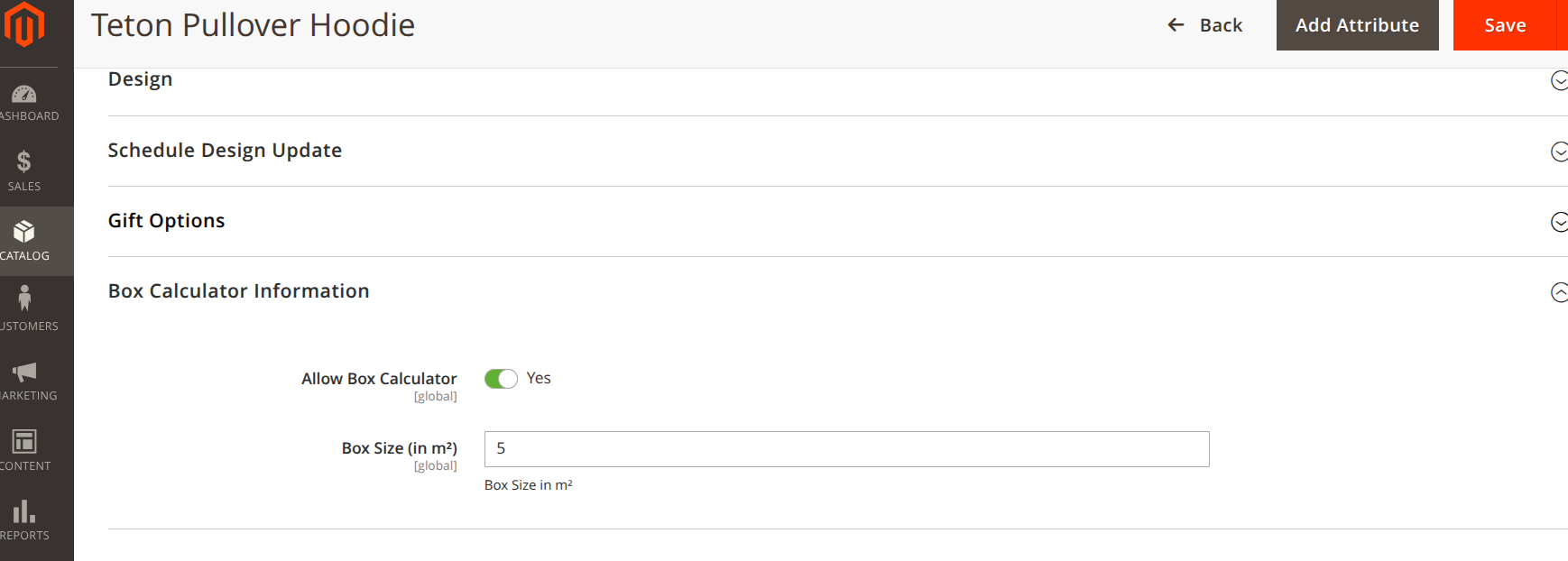Viewport: 1568px width, 561px height.
Task: Open the Customers person icon
Action: pos(24,299)
